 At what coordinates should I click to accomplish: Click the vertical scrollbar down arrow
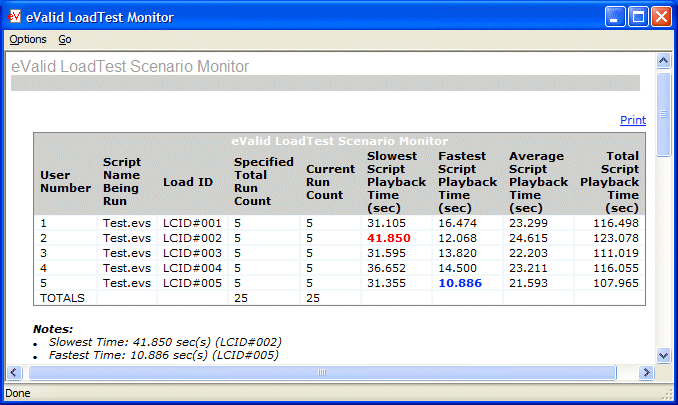tap(663, 356)
